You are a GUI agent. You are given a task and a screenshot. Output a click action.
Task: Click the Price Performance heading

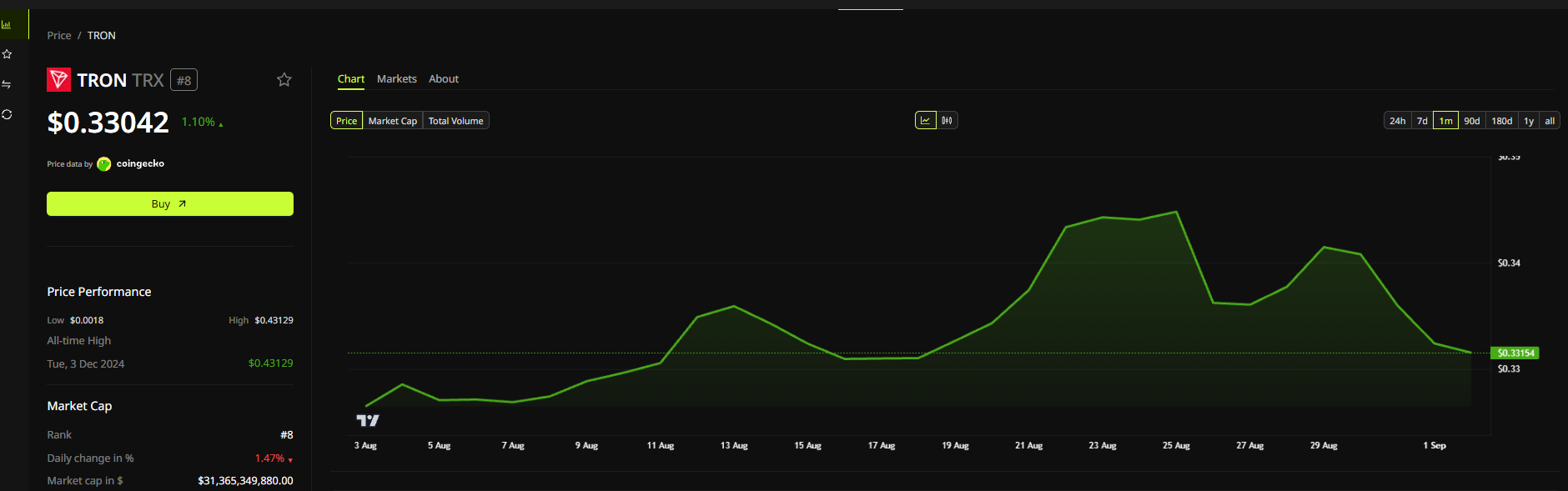coord(99,292)
